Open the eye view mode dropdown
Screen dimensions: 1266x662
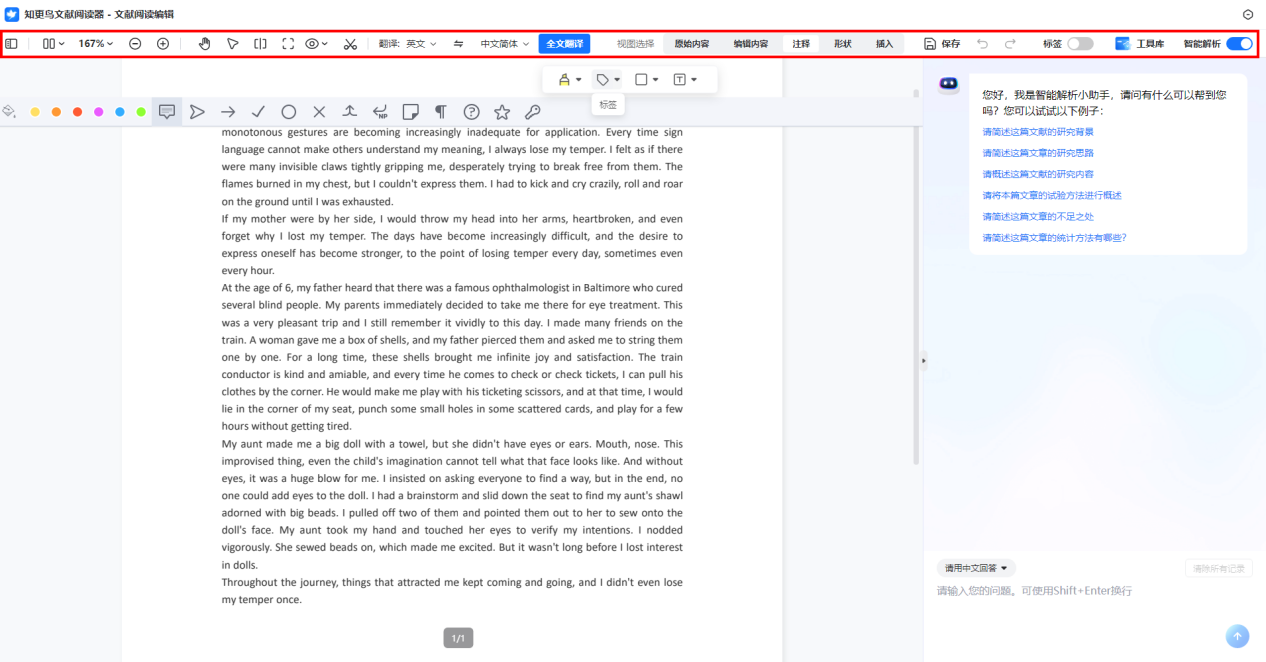[317, 44]
